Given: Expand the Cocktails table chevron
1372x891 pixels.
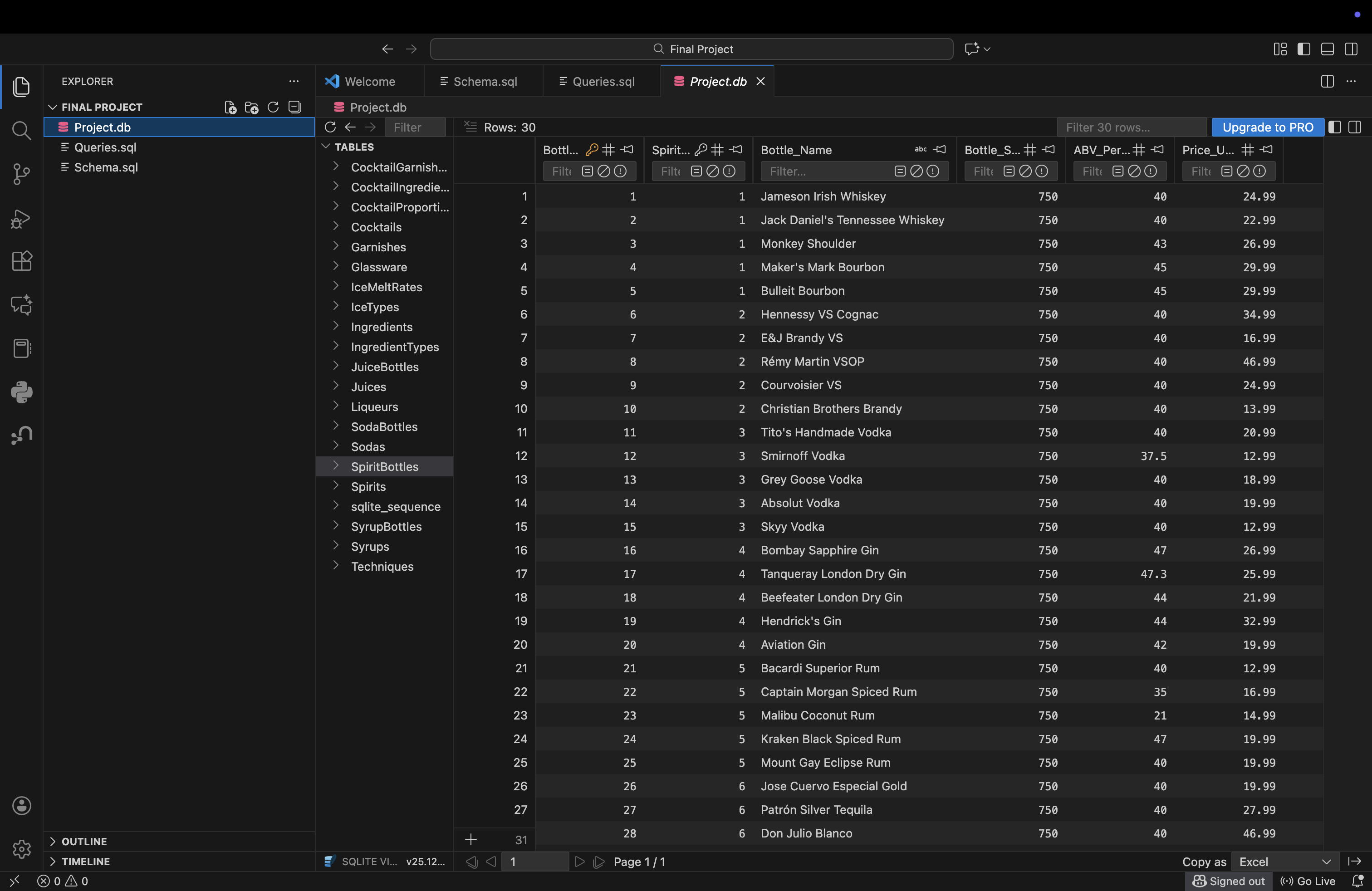Looking at the screenshot, I should 336,226.
